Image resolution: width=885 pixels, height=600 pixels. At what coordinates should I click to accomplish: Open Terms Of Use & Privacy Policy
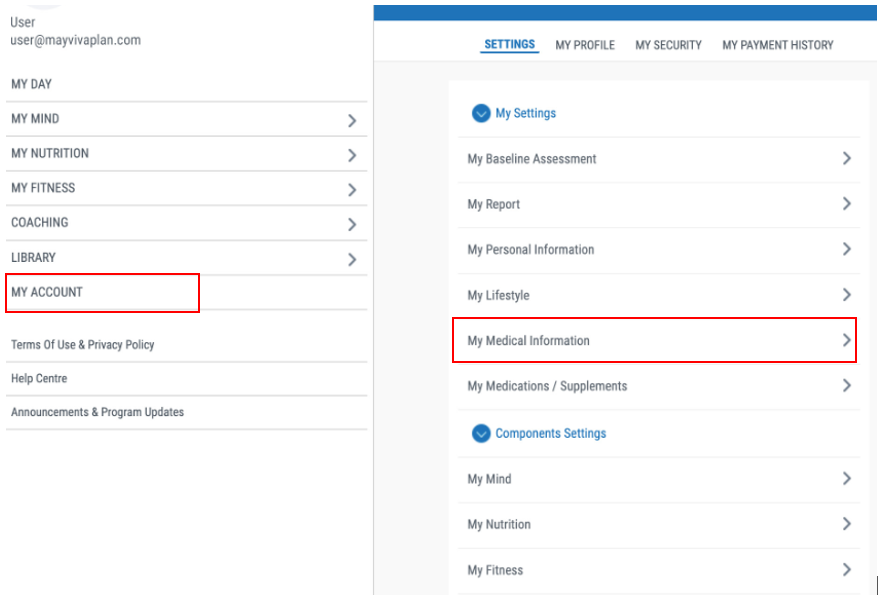click(x=83, y=345)
